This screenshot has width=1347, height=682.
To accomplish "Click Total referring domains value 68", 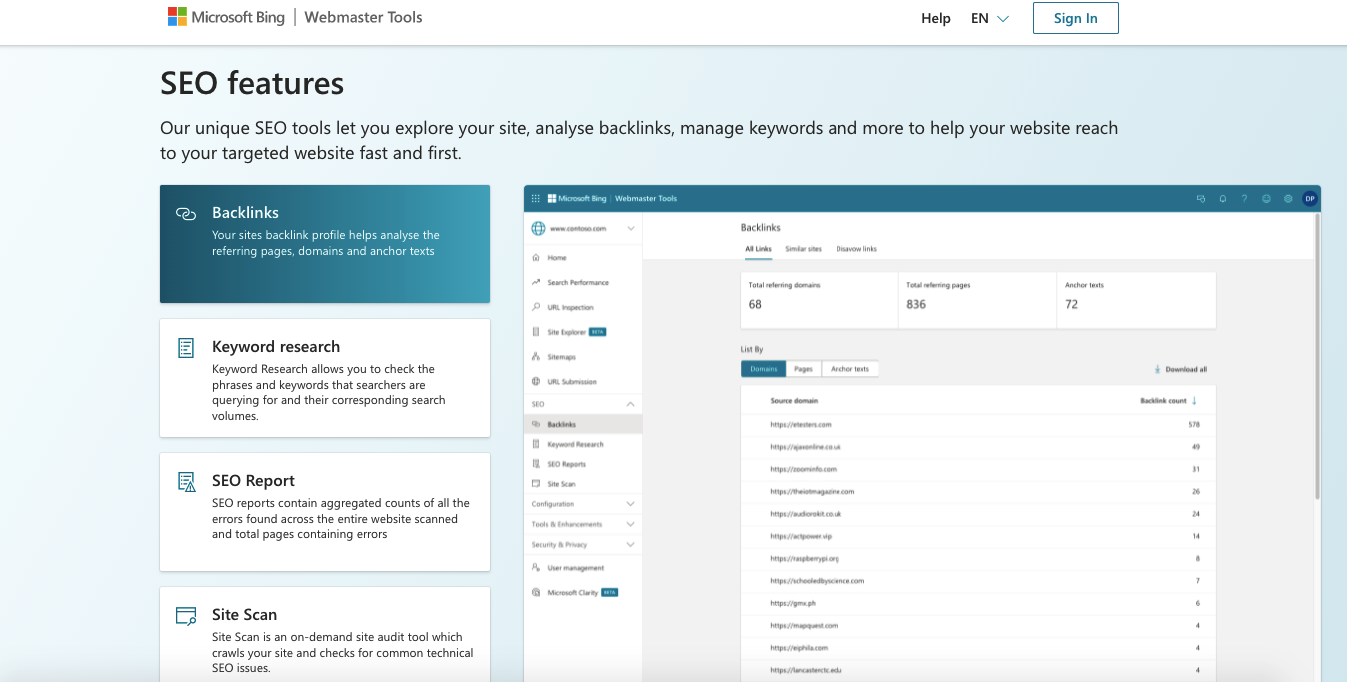I will coord(755,304).
